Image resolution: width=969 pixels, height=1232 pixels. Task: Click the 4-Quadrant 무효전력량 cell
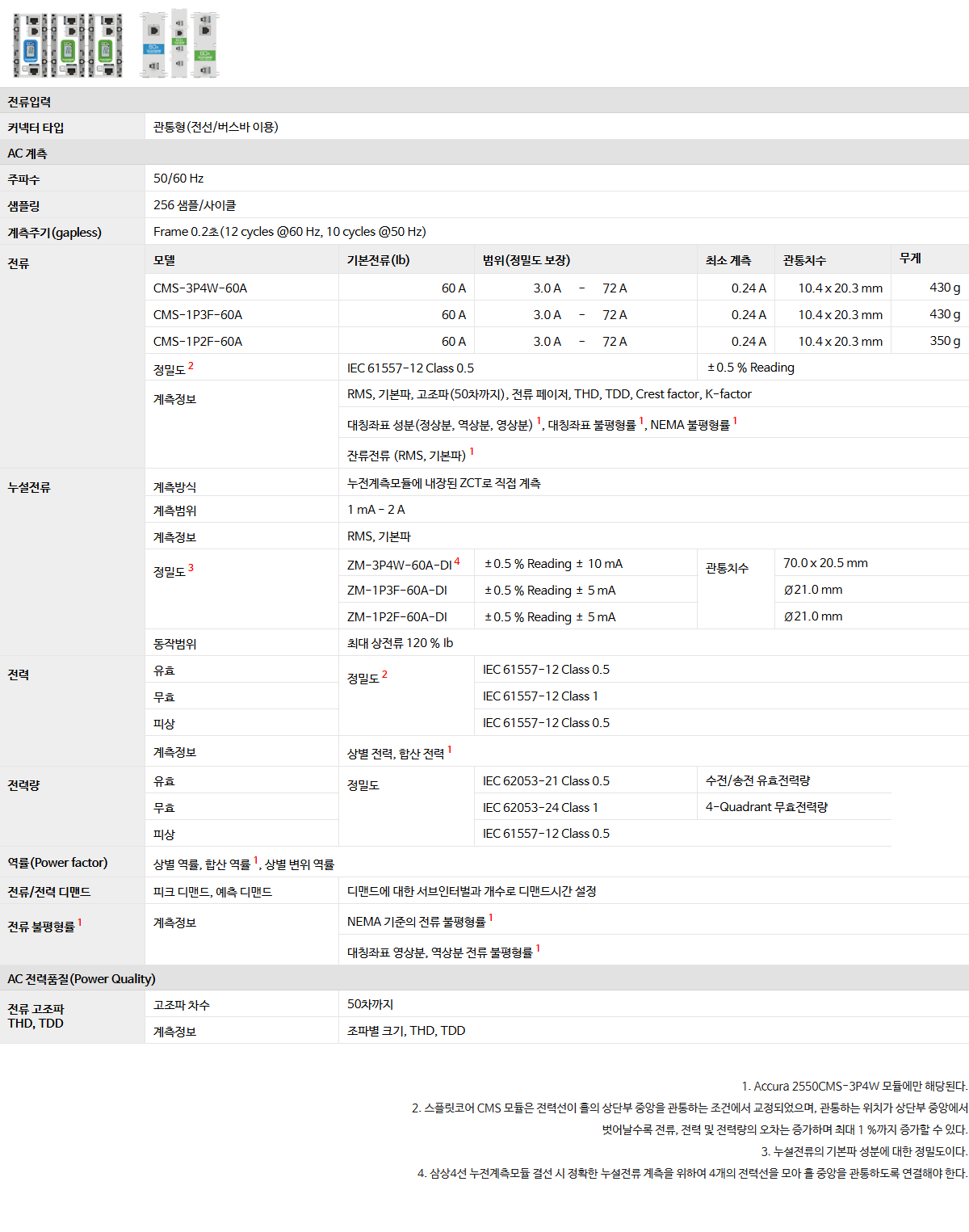pyautogui.click(x=766, y=807)
